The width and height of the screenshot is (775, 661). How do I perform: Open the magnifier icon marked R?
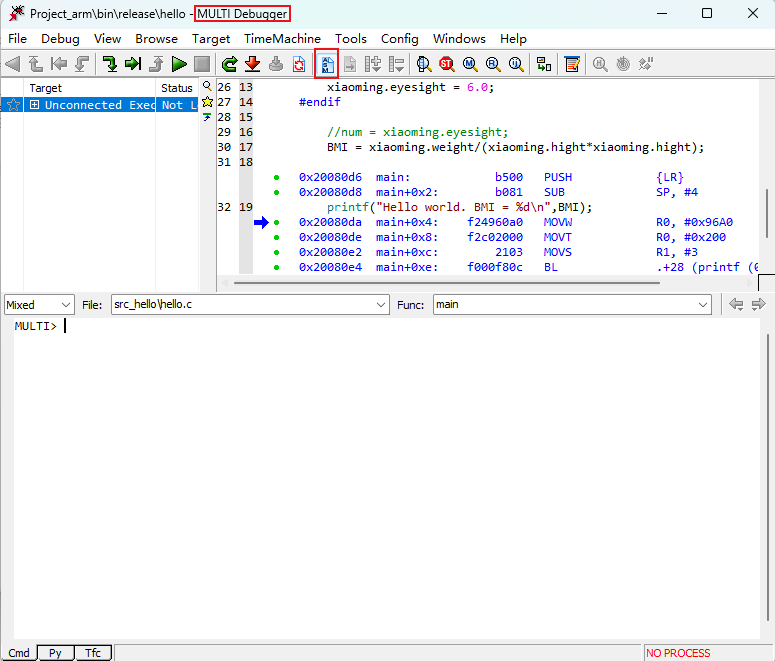pyautogui.click(x=492, y=64)
